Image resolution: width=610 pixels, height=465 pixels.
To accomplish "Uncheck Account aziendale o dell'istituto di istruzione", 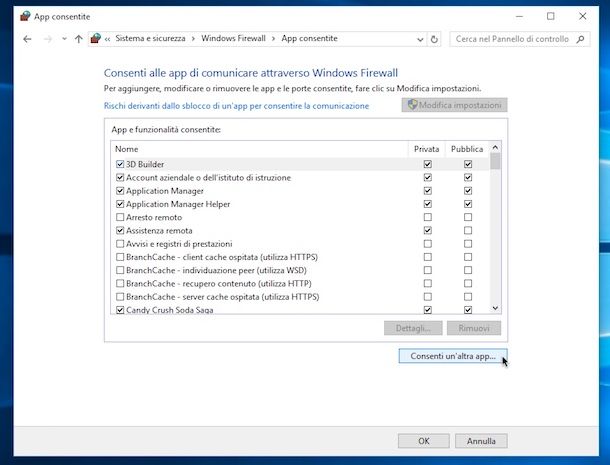I will click(x=120, y=178).
